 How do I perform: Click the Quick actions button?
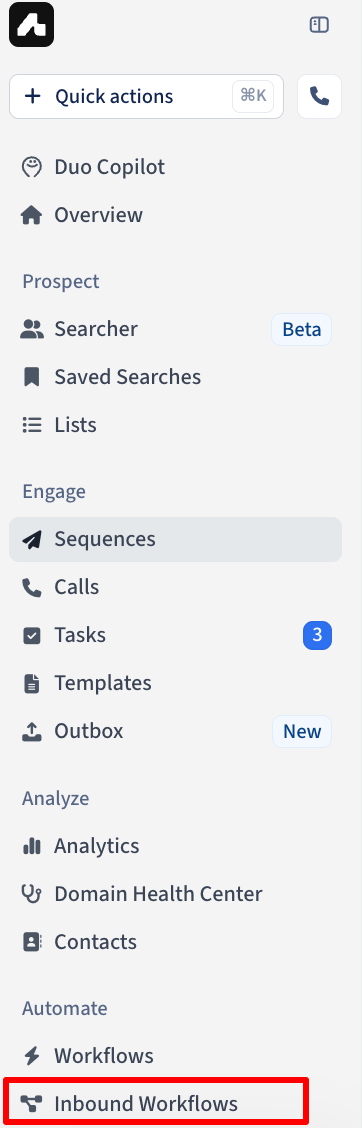(146, 96)
